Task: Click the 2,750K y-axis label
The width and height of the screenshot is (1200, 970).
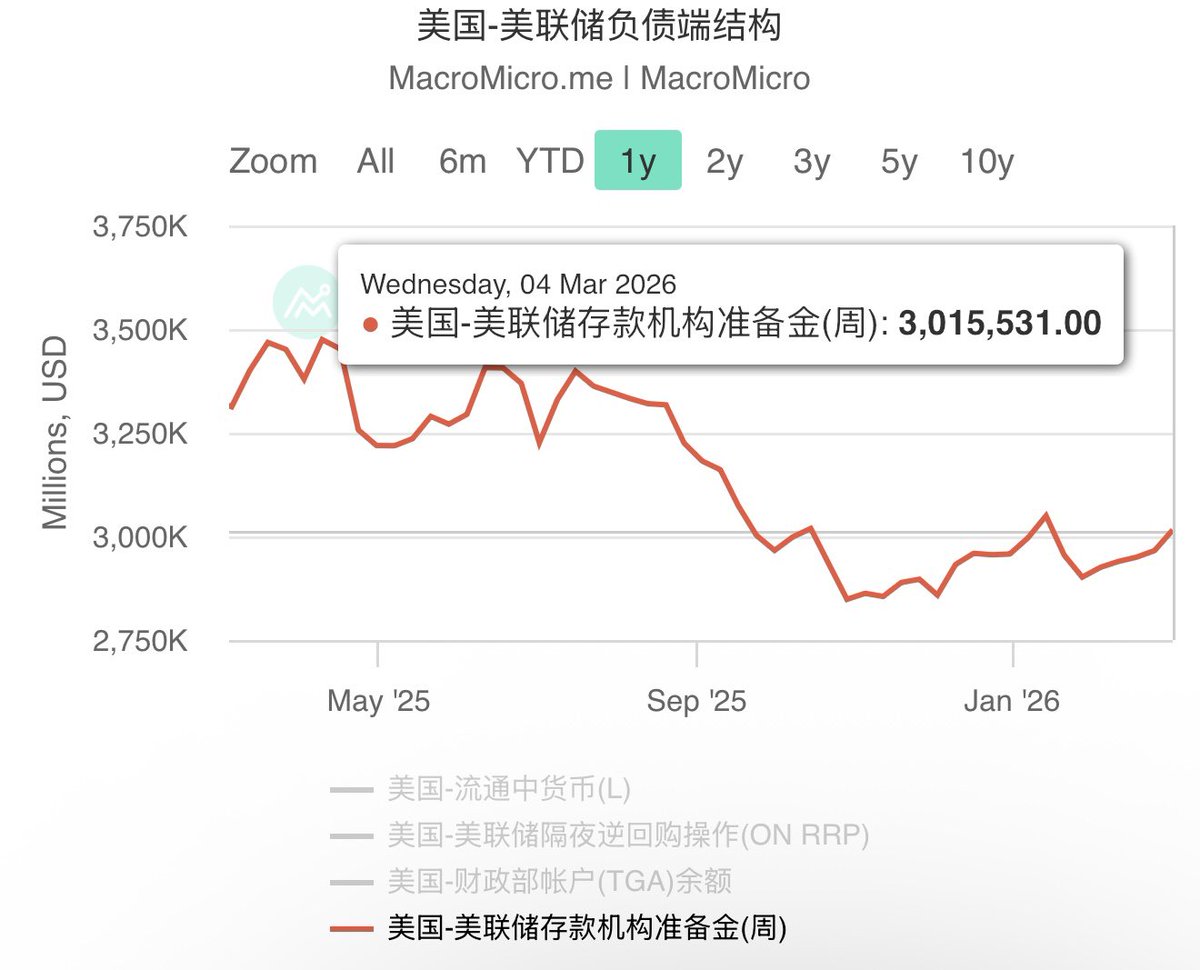Action: pos(140,641)
